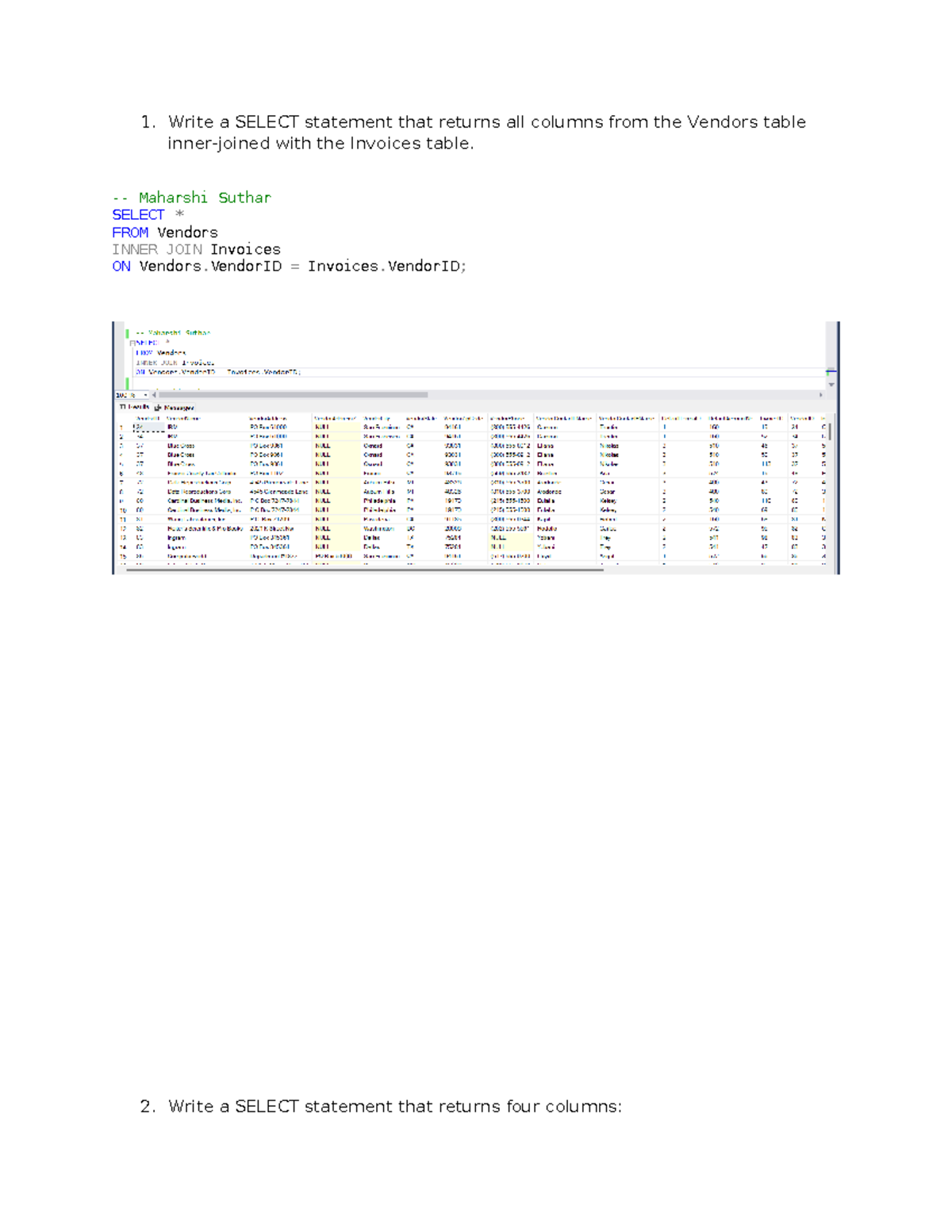Click the grid icon beside the Results label
Image resolution: width=952 pixels, height=1232 pixels.
(122, 406)
